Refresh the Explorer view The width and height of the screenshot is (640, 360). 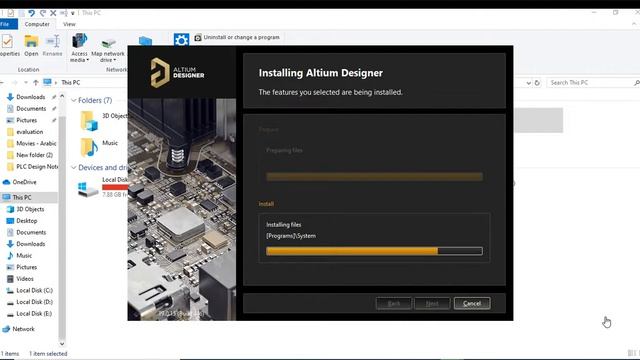(x=537, y=83)
